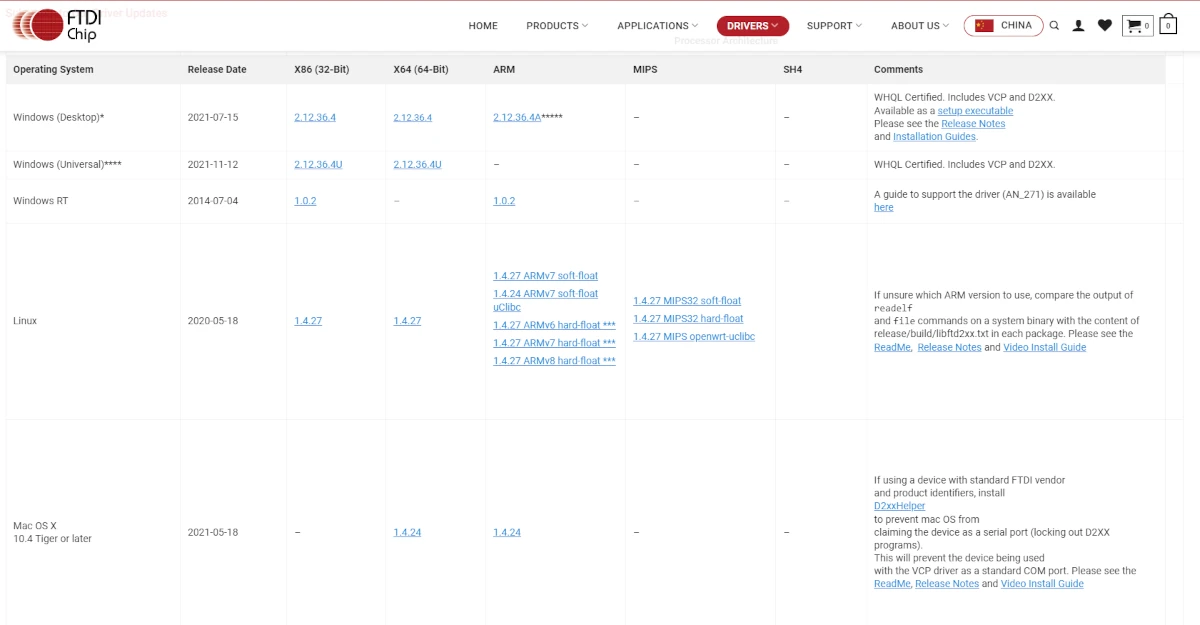Select the 2014-07-04 Windows RT date
Viewport: 1200px width, 625px height.
[213, 201]
